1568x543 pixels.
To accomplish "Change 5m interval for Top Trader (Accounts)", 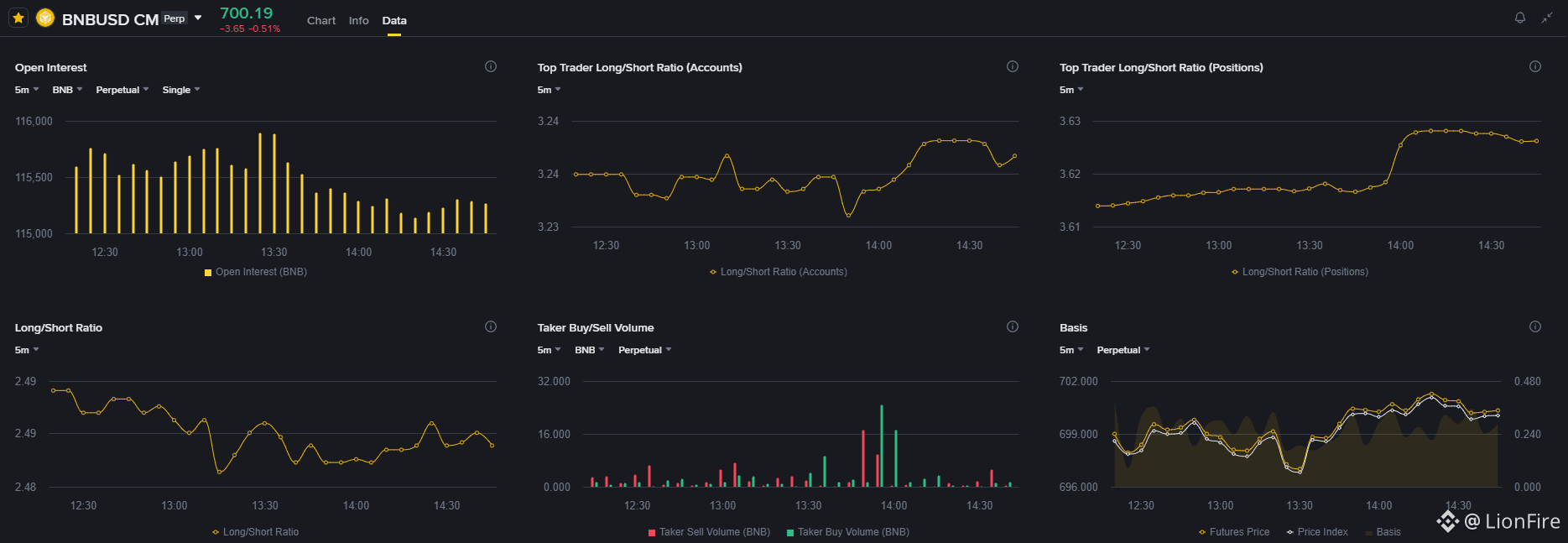I will pyautogui.click(x=549, y=90).
